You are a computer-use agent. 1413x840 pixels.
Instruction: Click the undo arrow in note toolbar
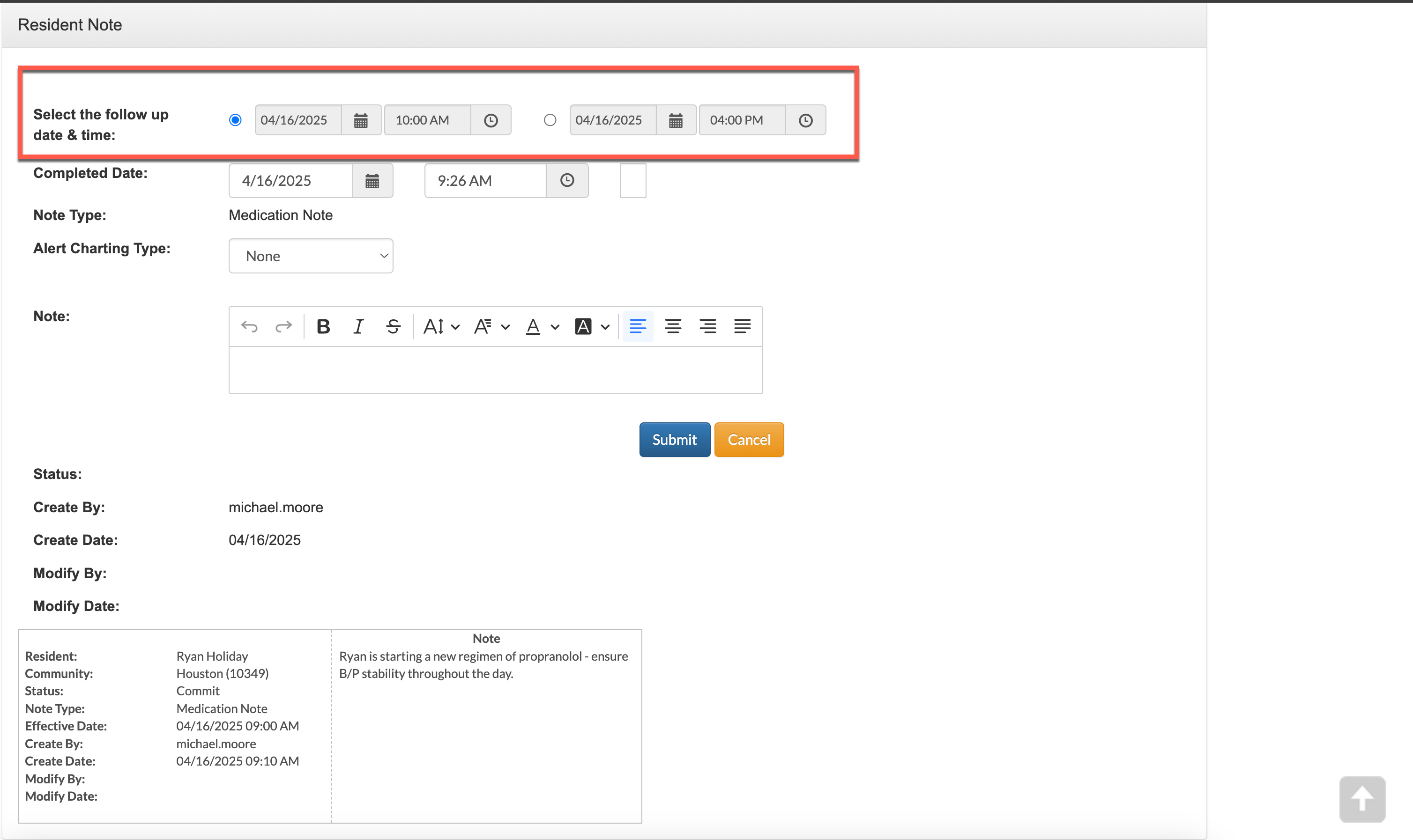[249, 327]
